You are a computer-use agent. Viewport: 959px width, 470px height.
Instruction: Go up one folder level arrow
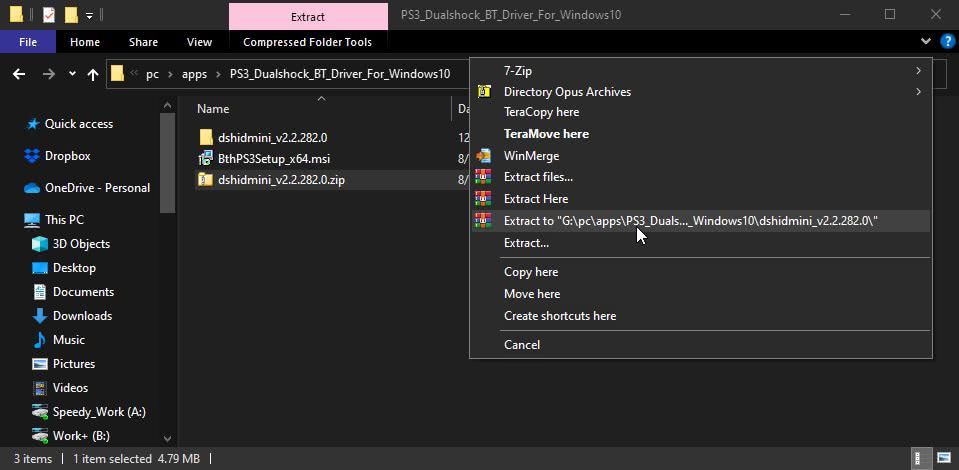[93, 75]
